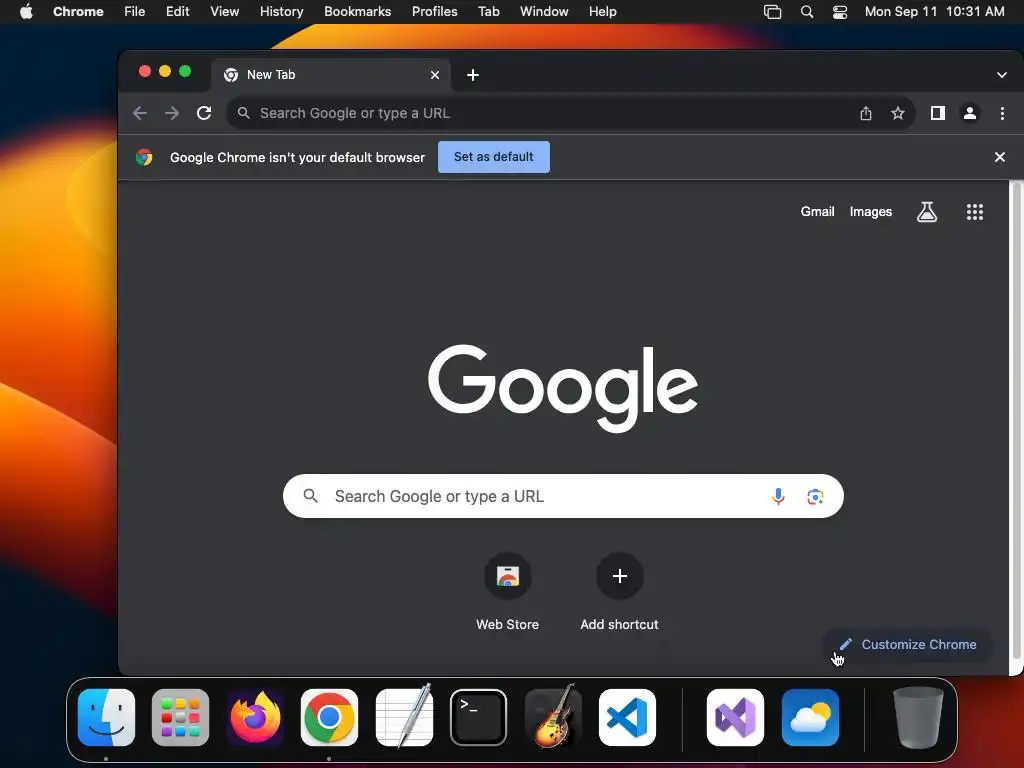This screenshot has width=1024, height=768.
Task: Click the Chrome icon in the Dock
Action: coord(329,717)
